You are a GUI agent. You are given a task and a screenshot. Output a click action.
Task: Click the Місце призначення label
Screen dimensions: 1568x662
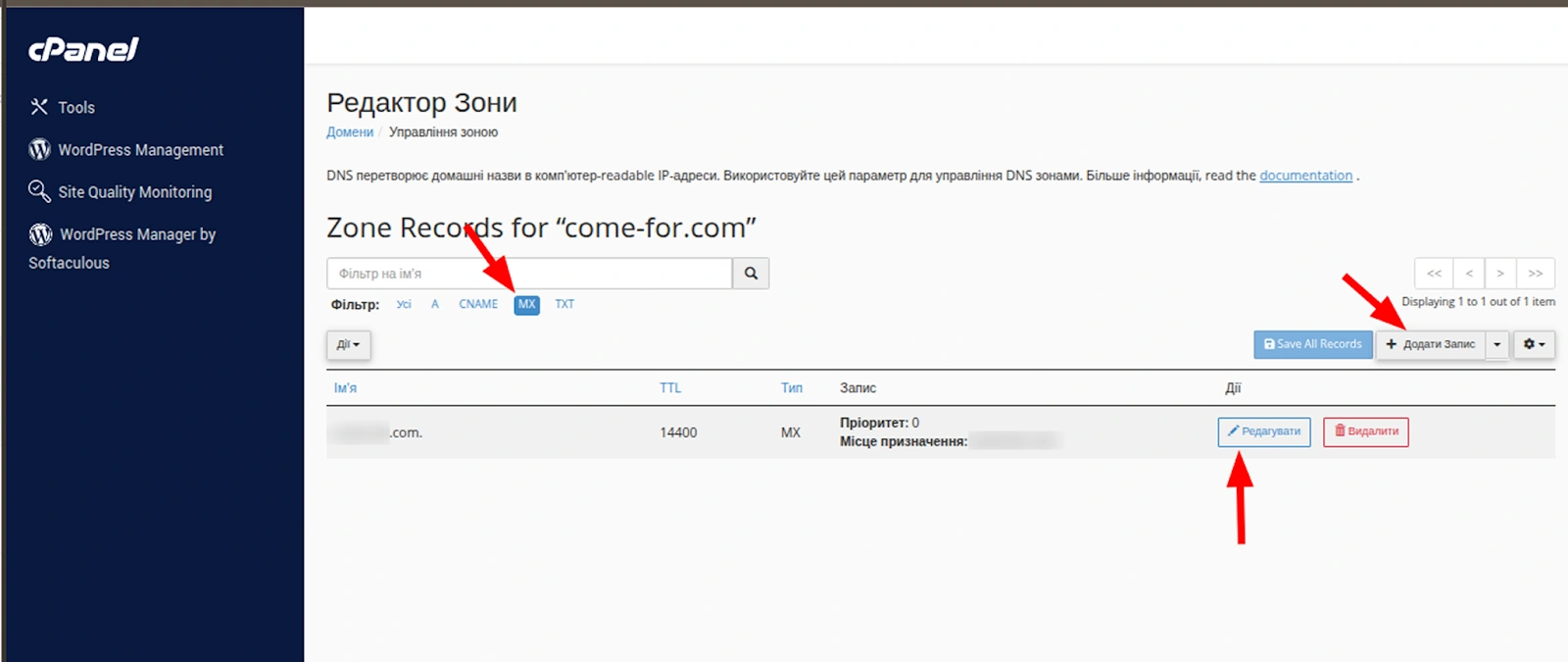(x=904, y=441)
